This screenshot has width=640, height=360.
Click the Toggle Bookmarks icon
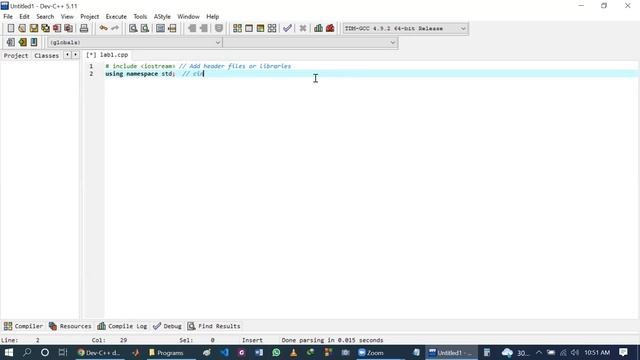click(22, 42)
